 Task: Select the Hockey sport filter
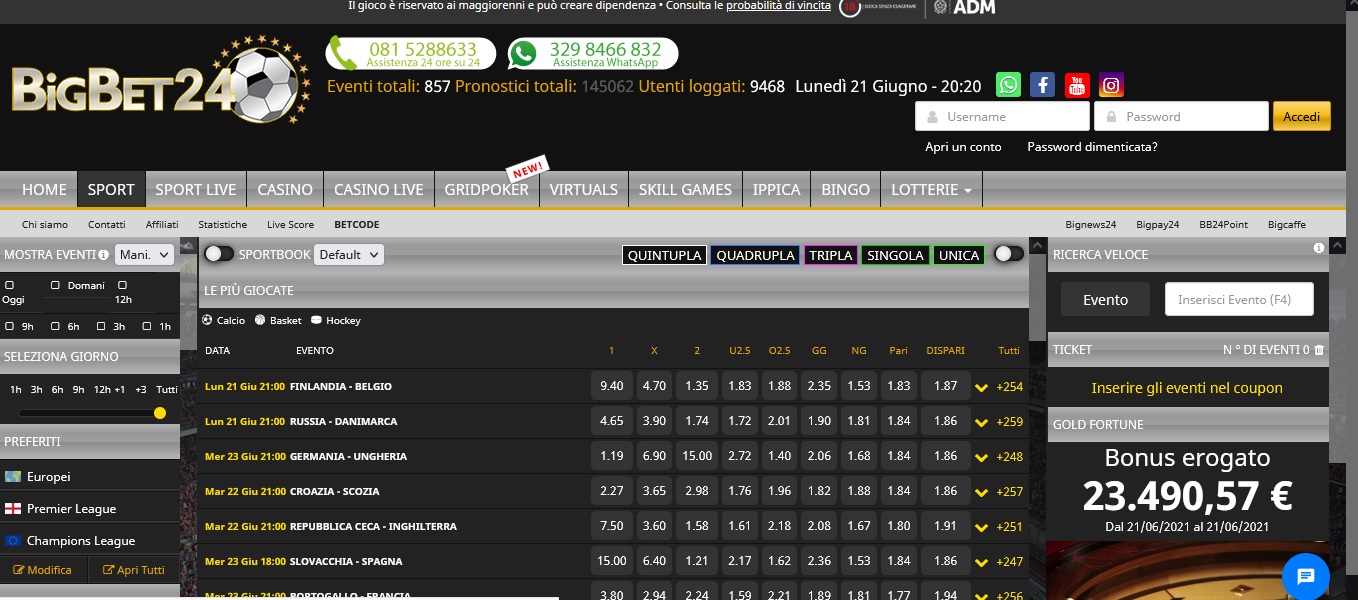coord(317,320)
